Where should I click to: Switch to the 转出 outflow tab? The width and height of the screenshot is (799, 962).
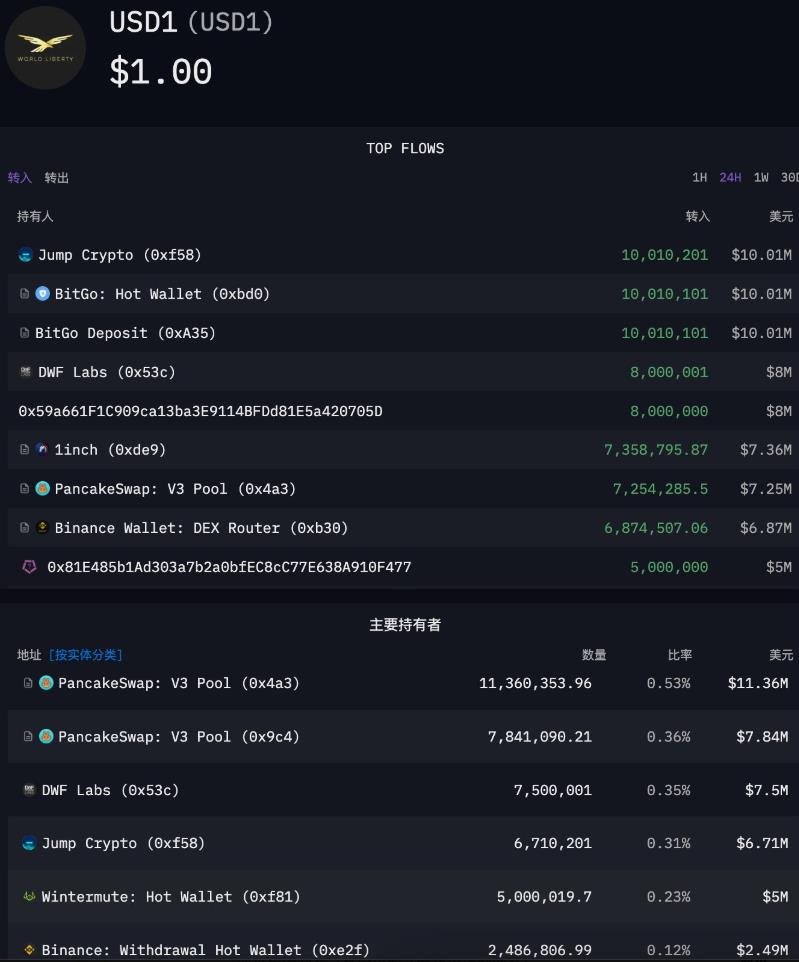(x=57, y=178)
